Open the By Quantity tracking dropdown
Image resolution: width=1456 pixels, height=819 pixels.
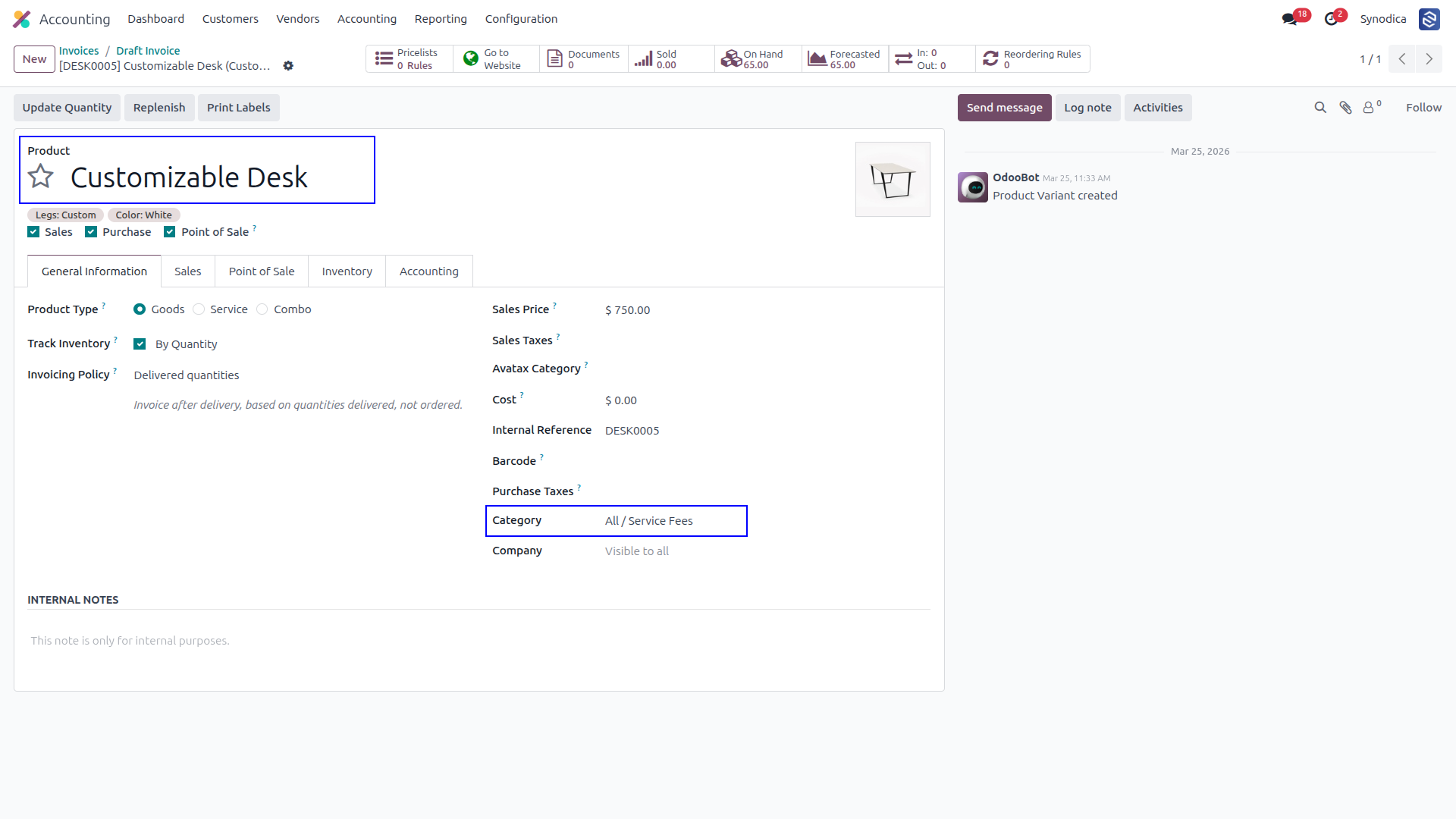(x=186, y=344)
